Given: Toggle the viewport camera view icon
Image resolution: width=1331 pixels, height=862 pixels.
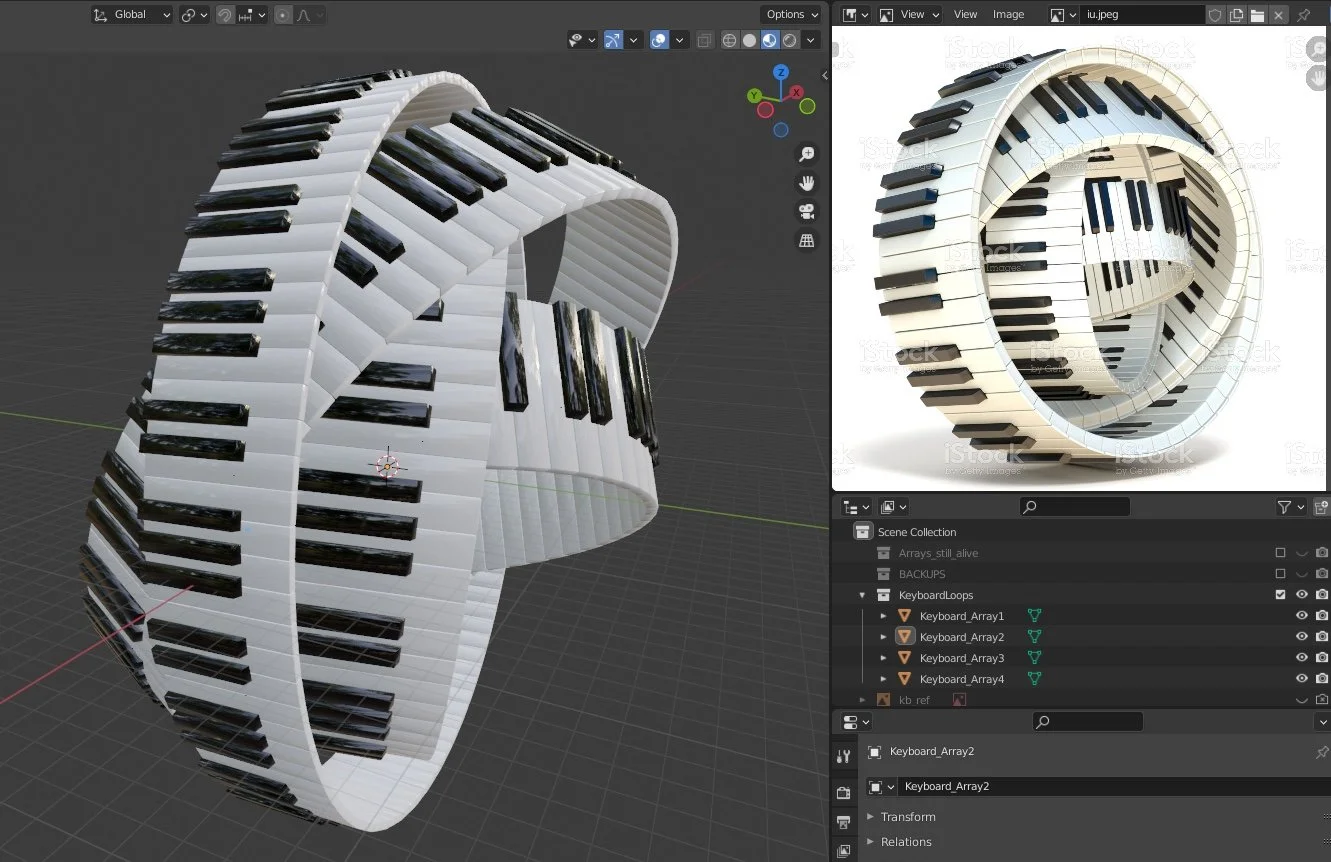Looking at the screenshot, I should click(806, 211).
